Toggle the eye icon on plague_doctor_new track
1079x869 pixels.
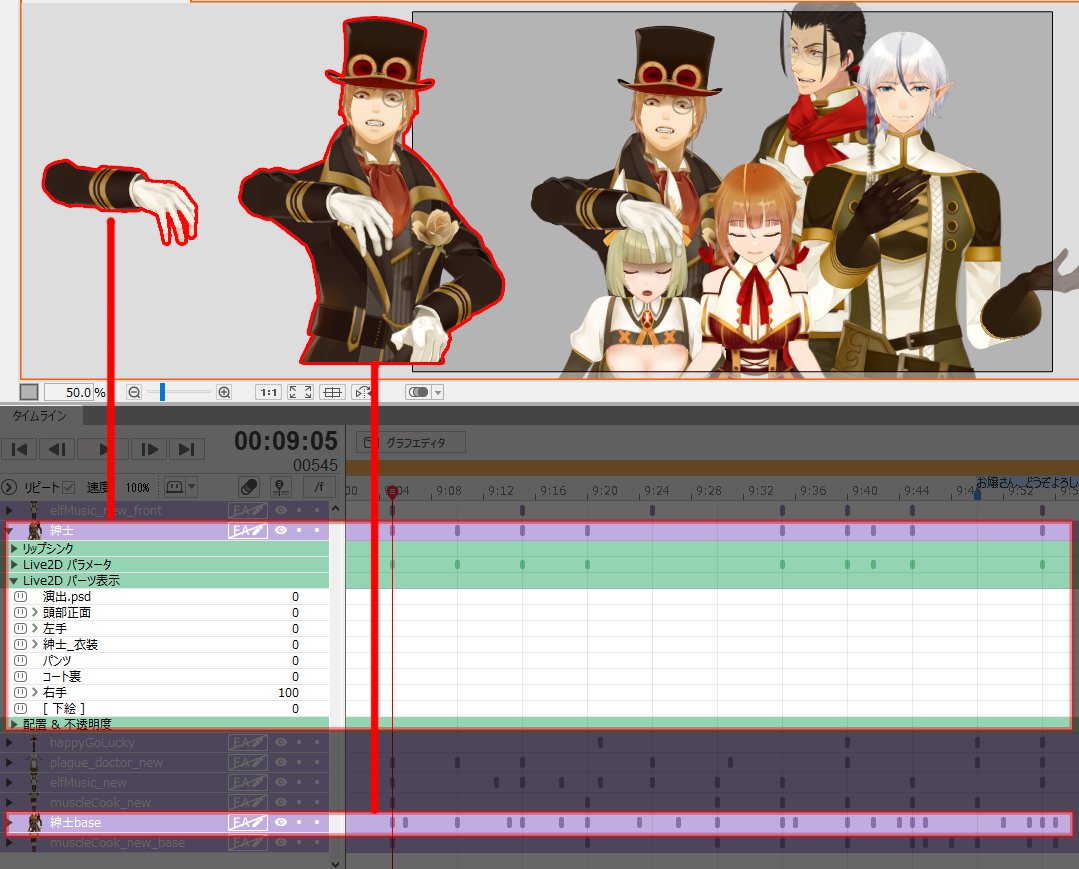[281, 762]
